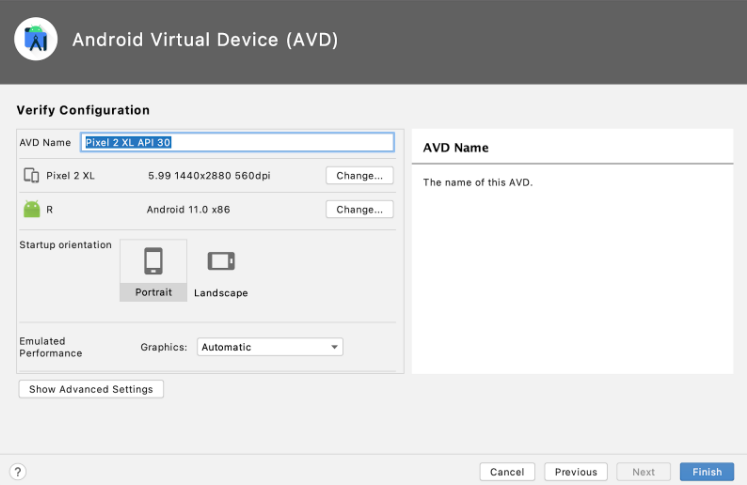Click the Android Studio logo icon
Viewport: 747px width, 485px height.
pyautogui.click(x=36, y=39)
